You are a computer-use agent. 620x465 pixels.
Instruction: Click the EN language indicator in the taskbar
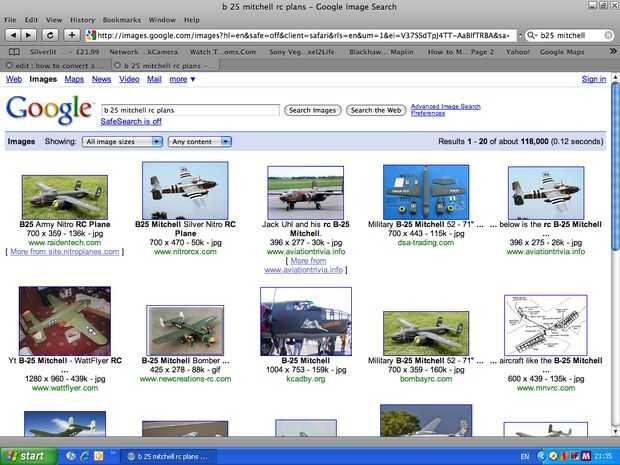(524, 457)
